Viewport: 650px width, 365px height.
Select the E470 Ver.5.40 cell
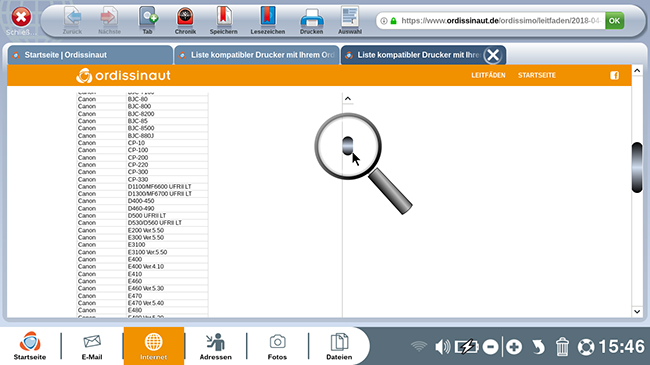click(x=167, y=303)
